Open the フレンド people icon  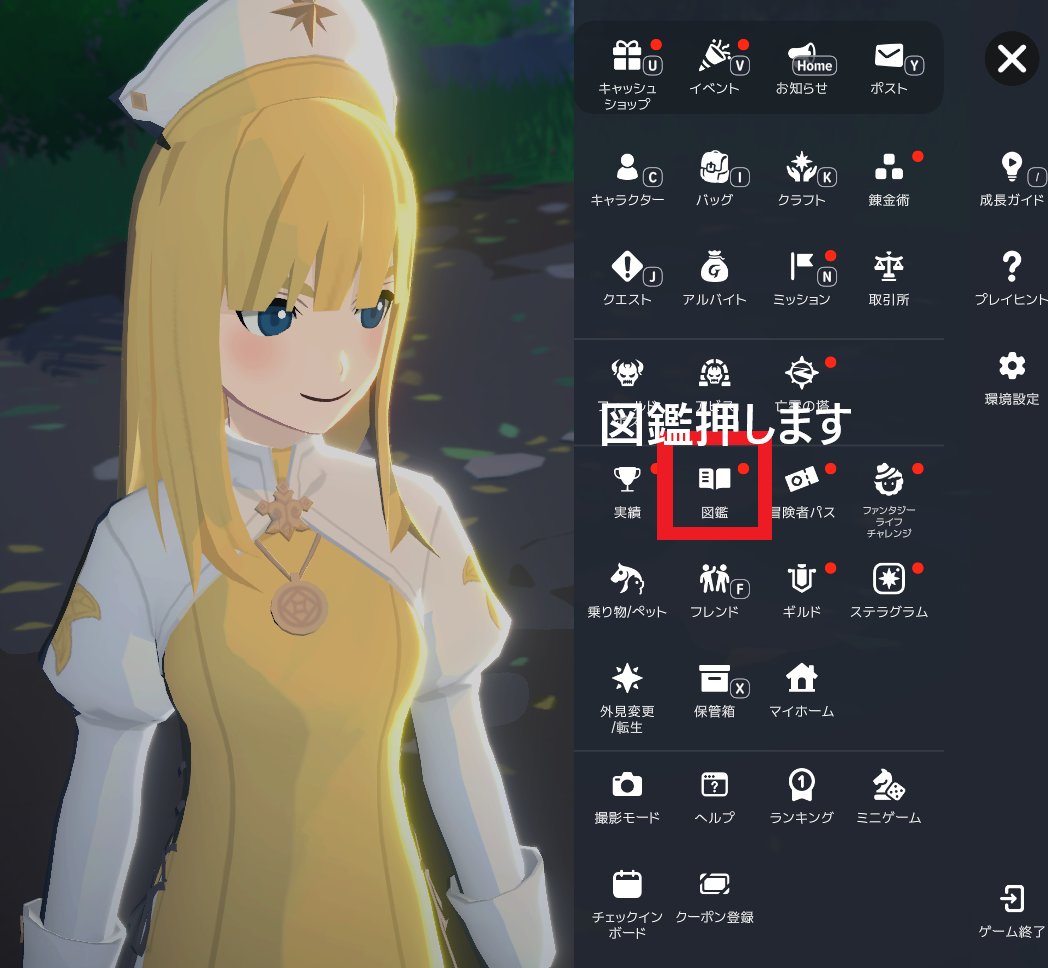click(x=714, y=579)
